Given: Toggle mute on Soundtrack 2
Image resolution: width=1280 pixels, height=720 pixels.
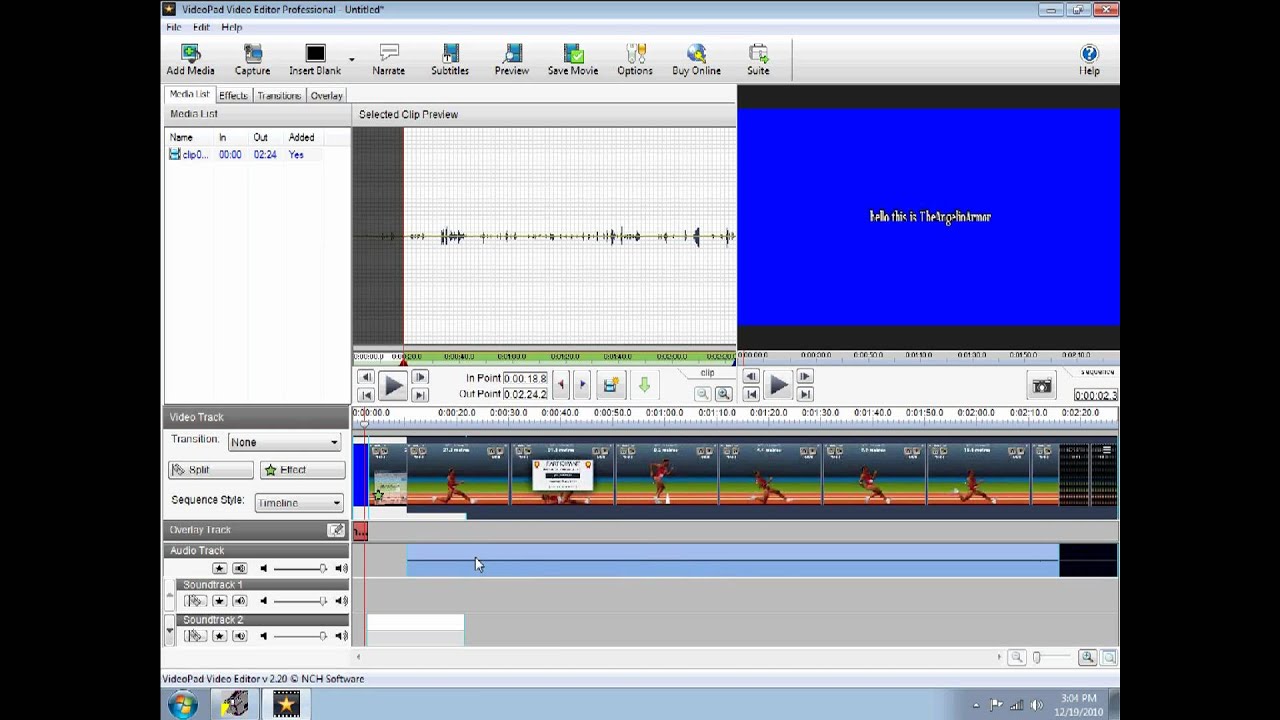Looking at the screenshot, I should click(239, 636).
